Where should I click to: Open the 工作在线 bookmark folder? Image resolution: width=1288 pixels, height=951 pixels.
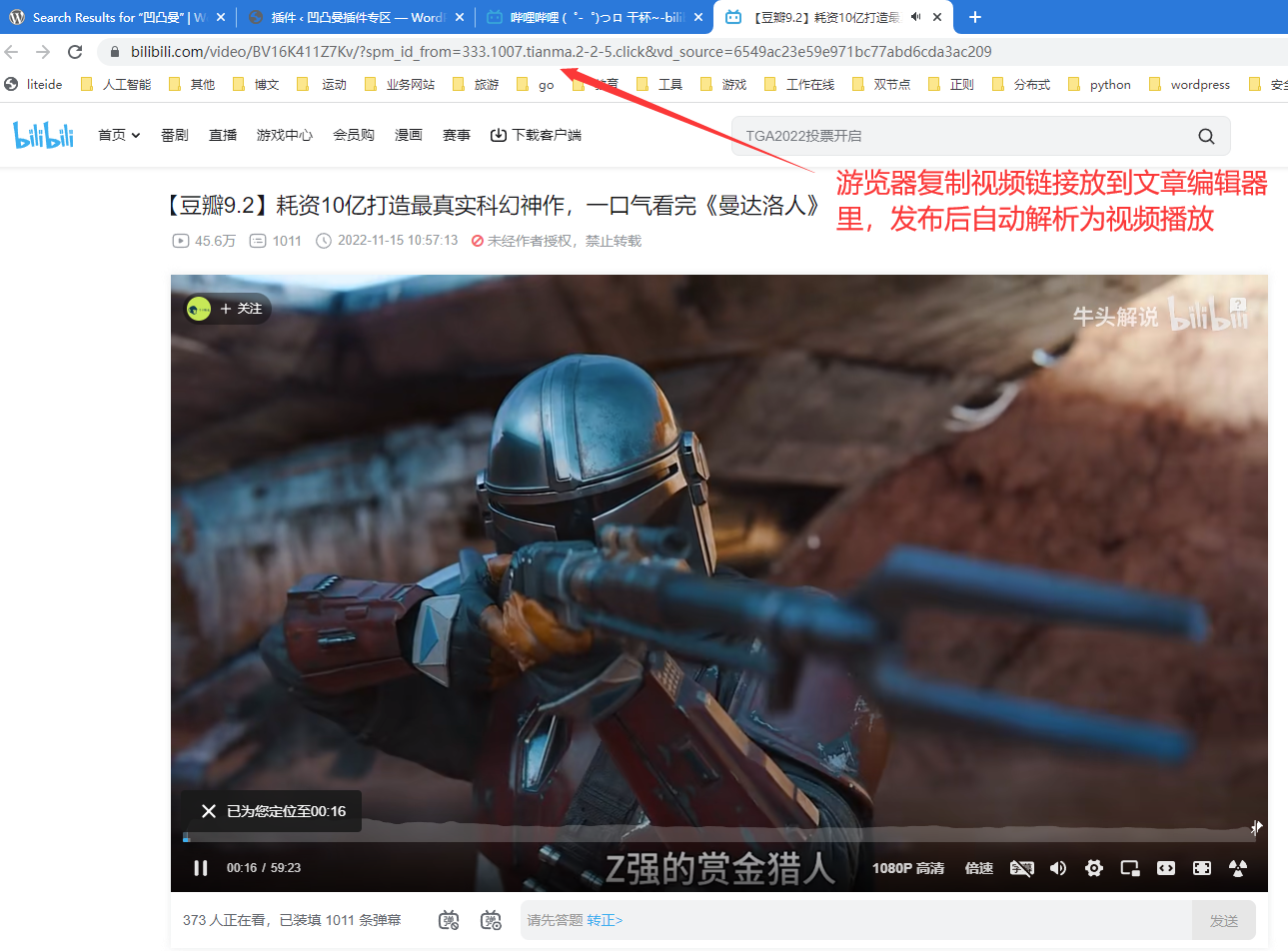tap(799, 85)
